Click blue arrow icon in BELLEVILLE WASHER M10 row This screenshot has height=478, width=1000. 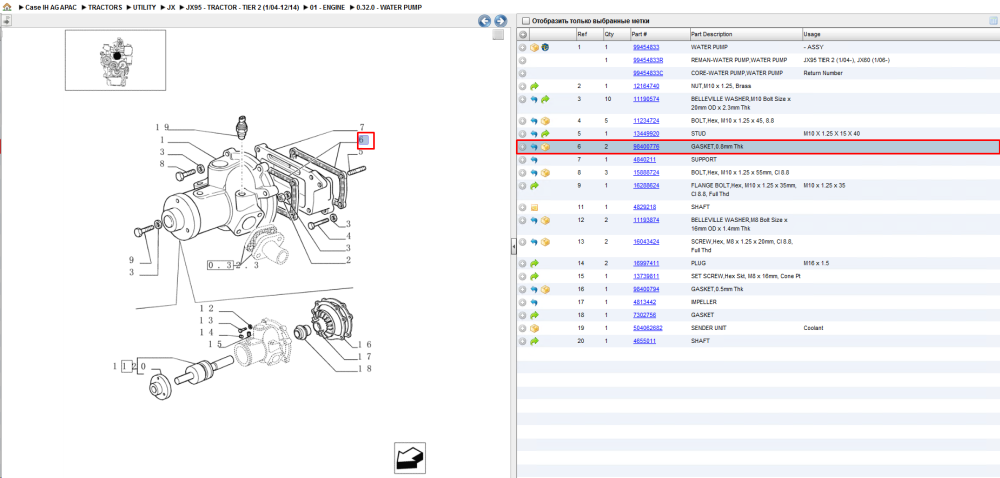534,99
